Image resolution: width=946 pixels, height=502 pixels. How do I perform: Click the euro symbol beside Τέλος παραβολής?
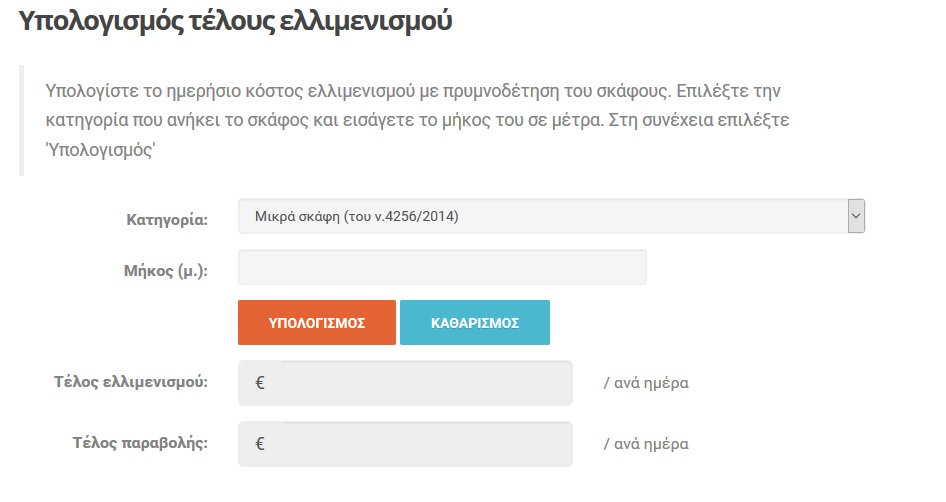(260, 444)
